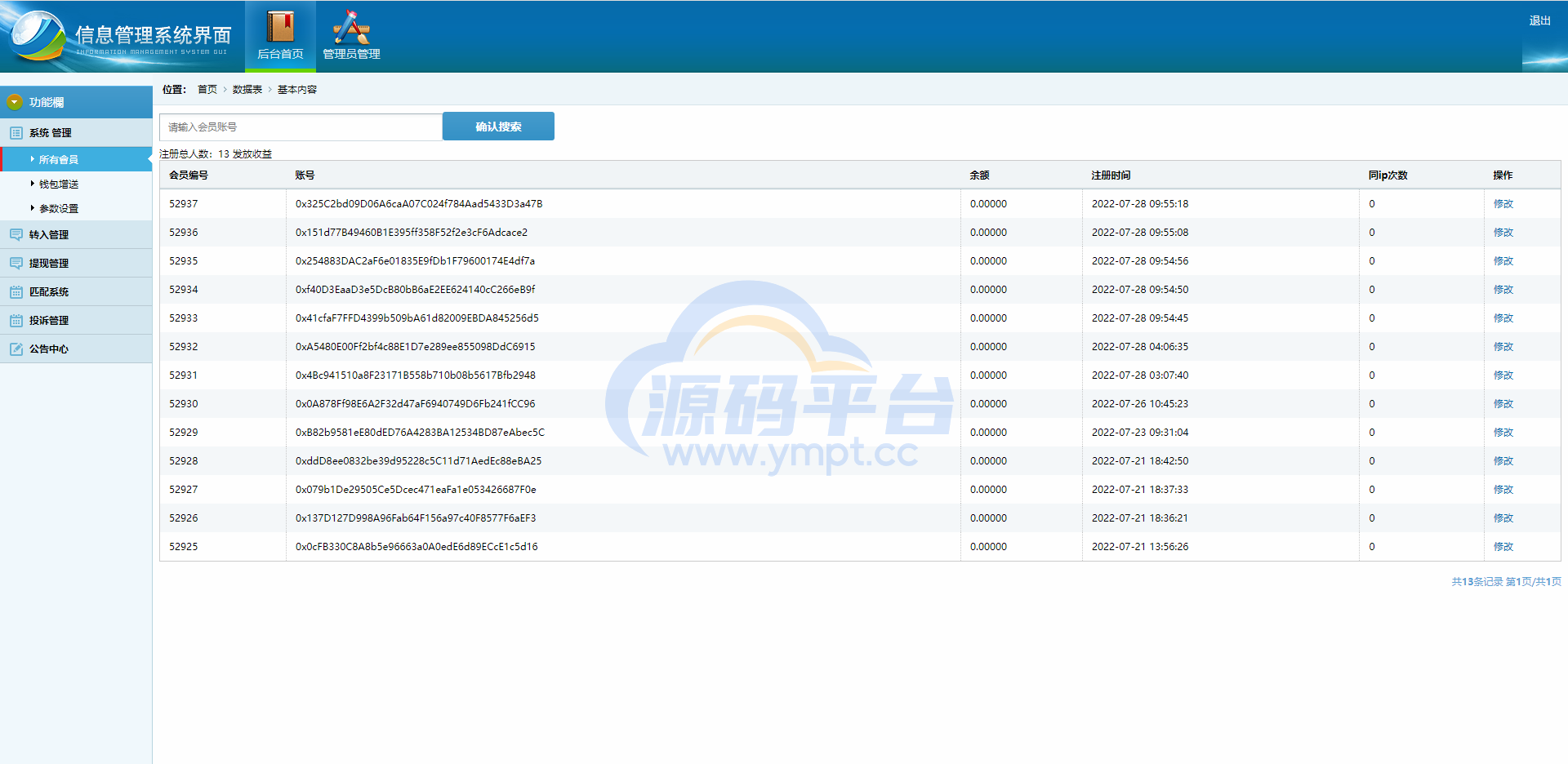Click 修改 for member 52925
Viewport: 1568px width, 764px height.
(x=1503, y=547)
